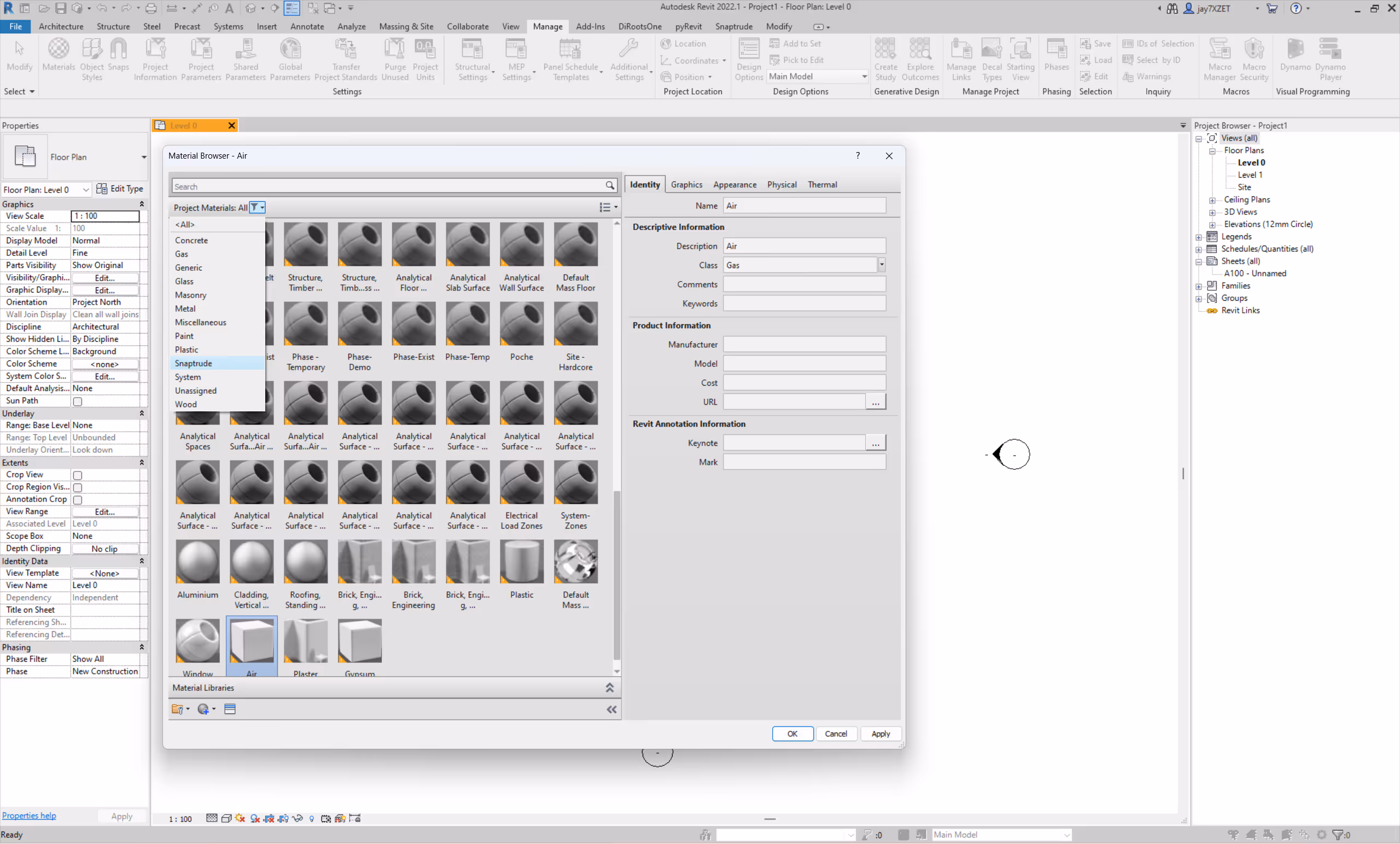Open Macro Security settings

(x=1254, y=60)
